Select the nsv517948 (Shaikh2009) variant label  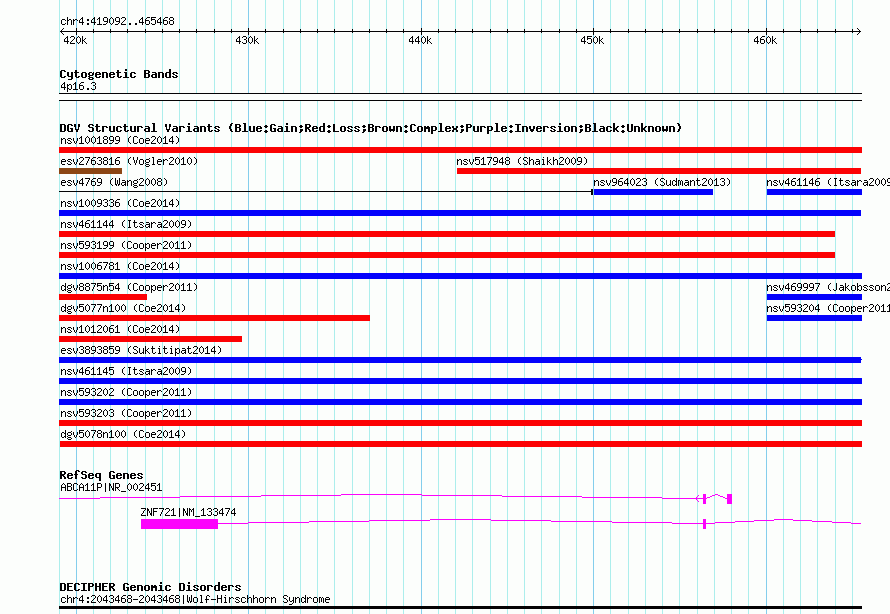[522, 161]
